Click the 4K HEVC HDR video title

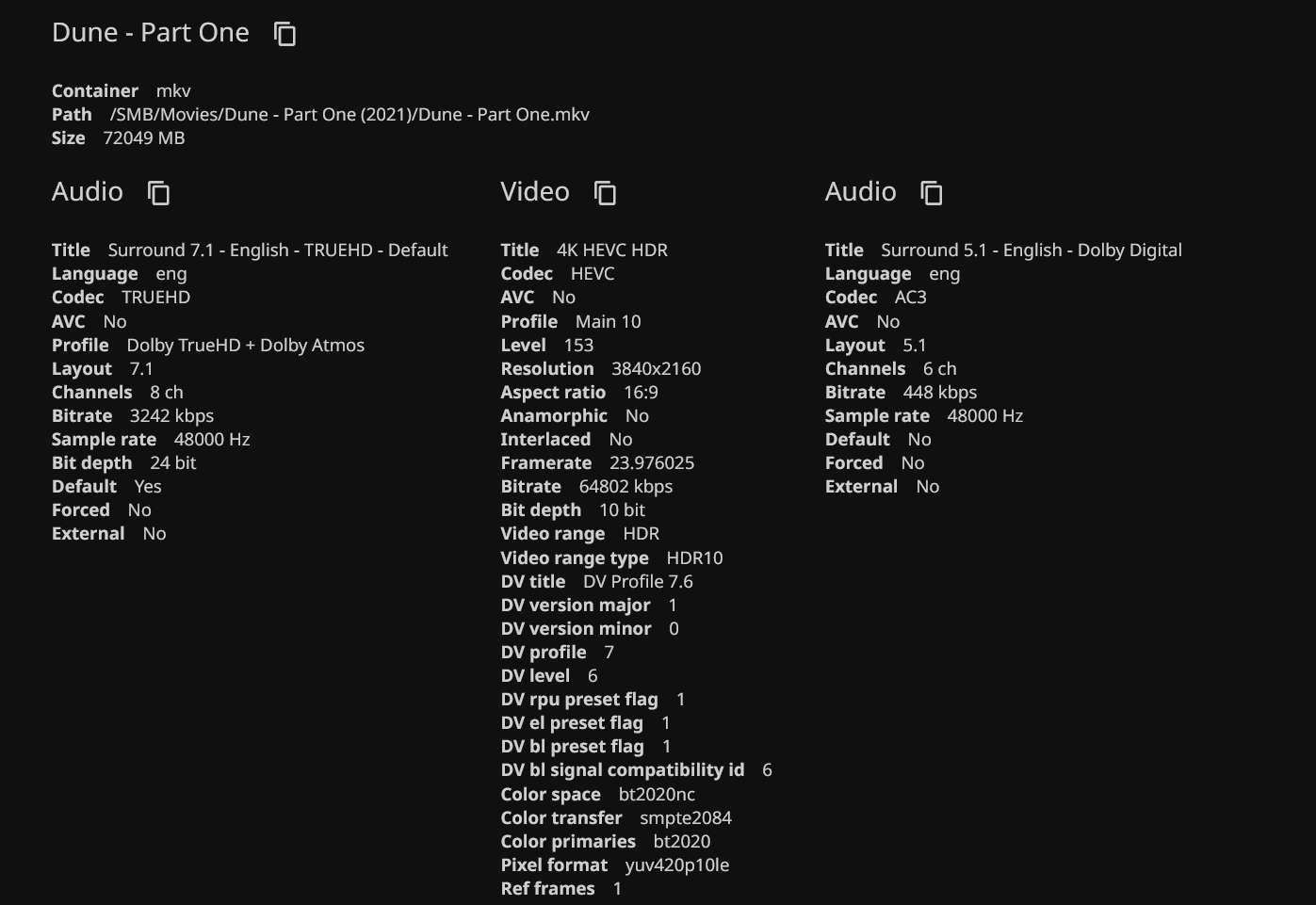(611, 250)
